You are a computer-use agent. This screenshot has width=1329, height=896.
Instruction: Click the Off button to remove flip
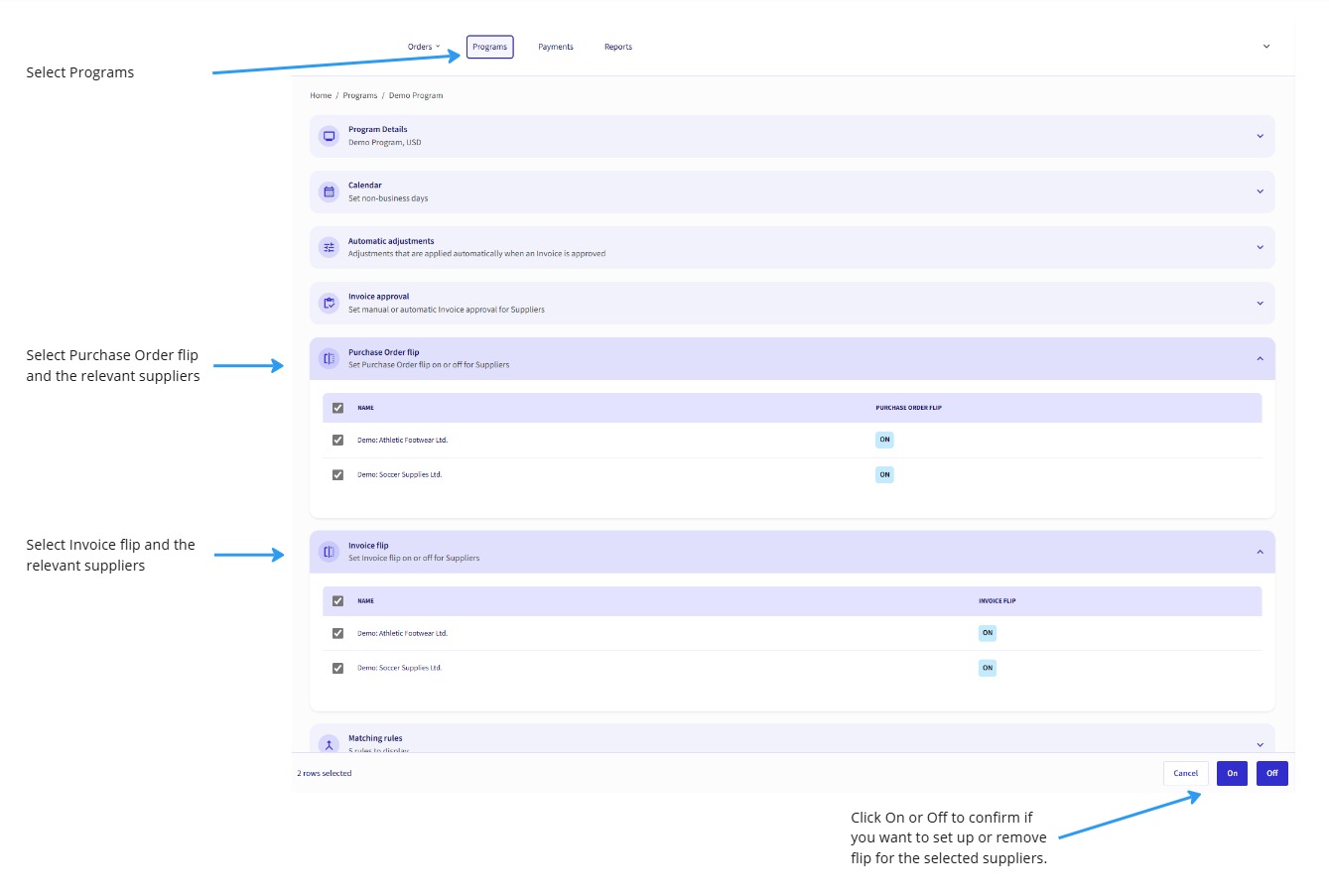(1271, 773)
